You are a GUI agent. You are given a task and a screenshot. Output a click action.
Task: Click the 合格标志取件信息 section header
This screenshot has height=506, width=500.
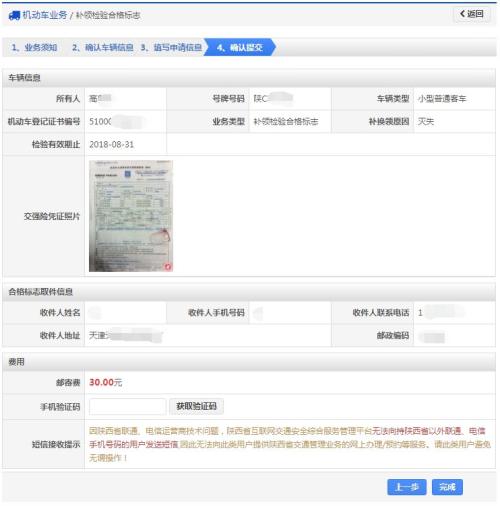249,292
